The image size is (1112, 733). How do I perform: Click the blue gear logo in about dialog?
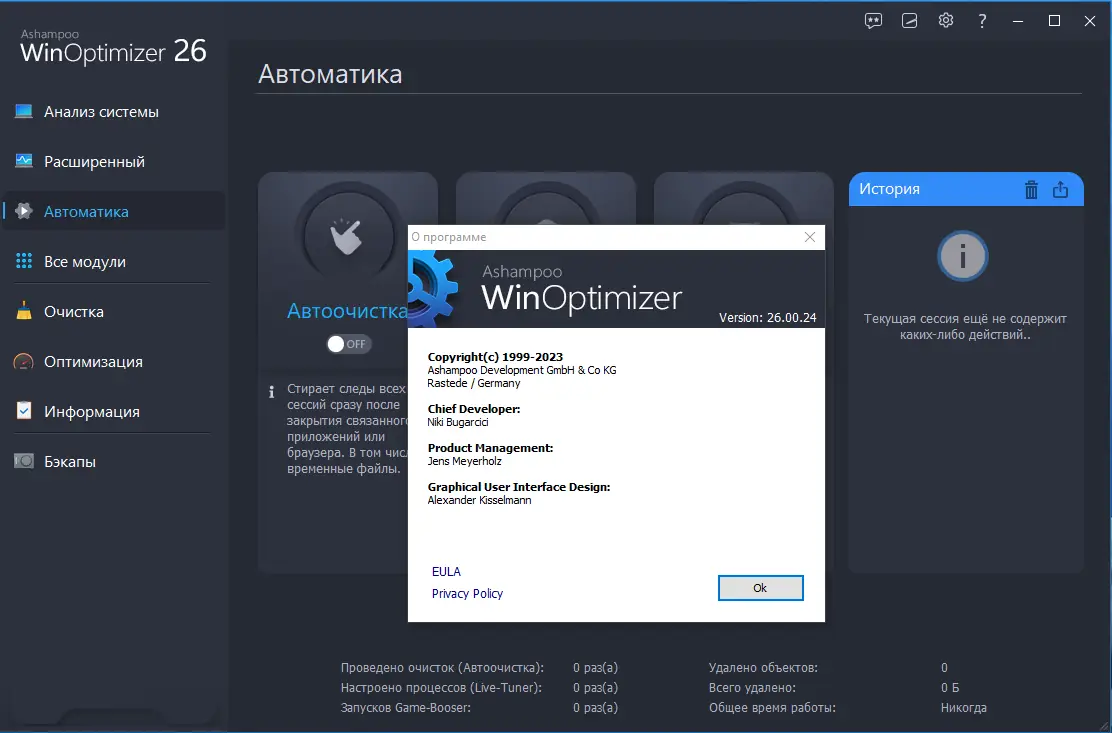click(433, 289)
